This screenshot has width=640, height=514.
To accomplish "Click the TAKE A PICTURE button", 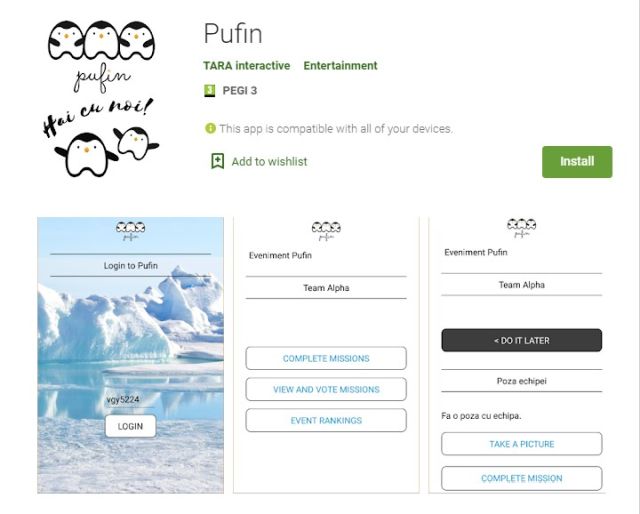I will (x=521, y=444).
